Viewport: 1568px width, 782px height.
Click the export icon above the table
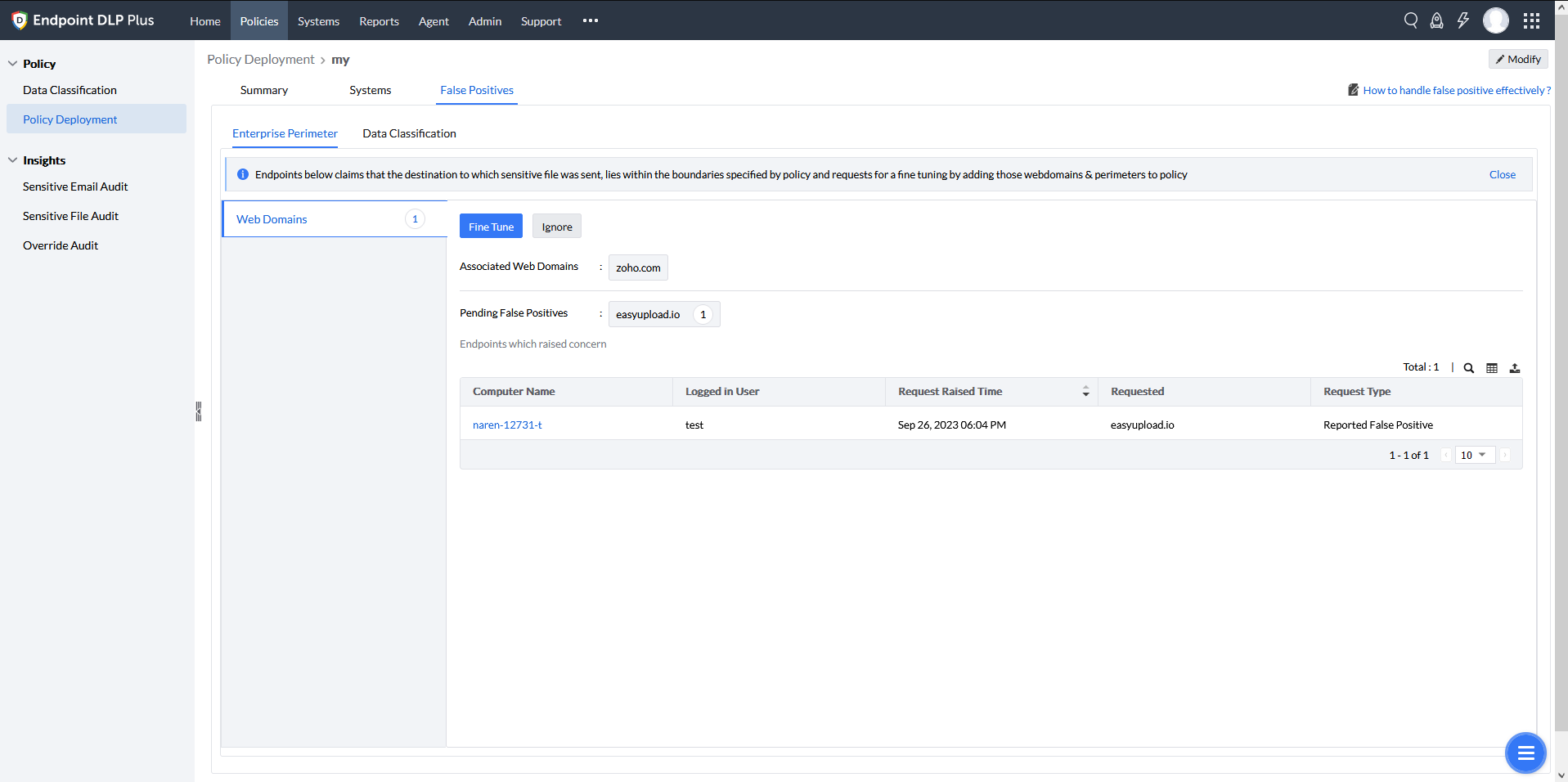(x=1514, y=368)
